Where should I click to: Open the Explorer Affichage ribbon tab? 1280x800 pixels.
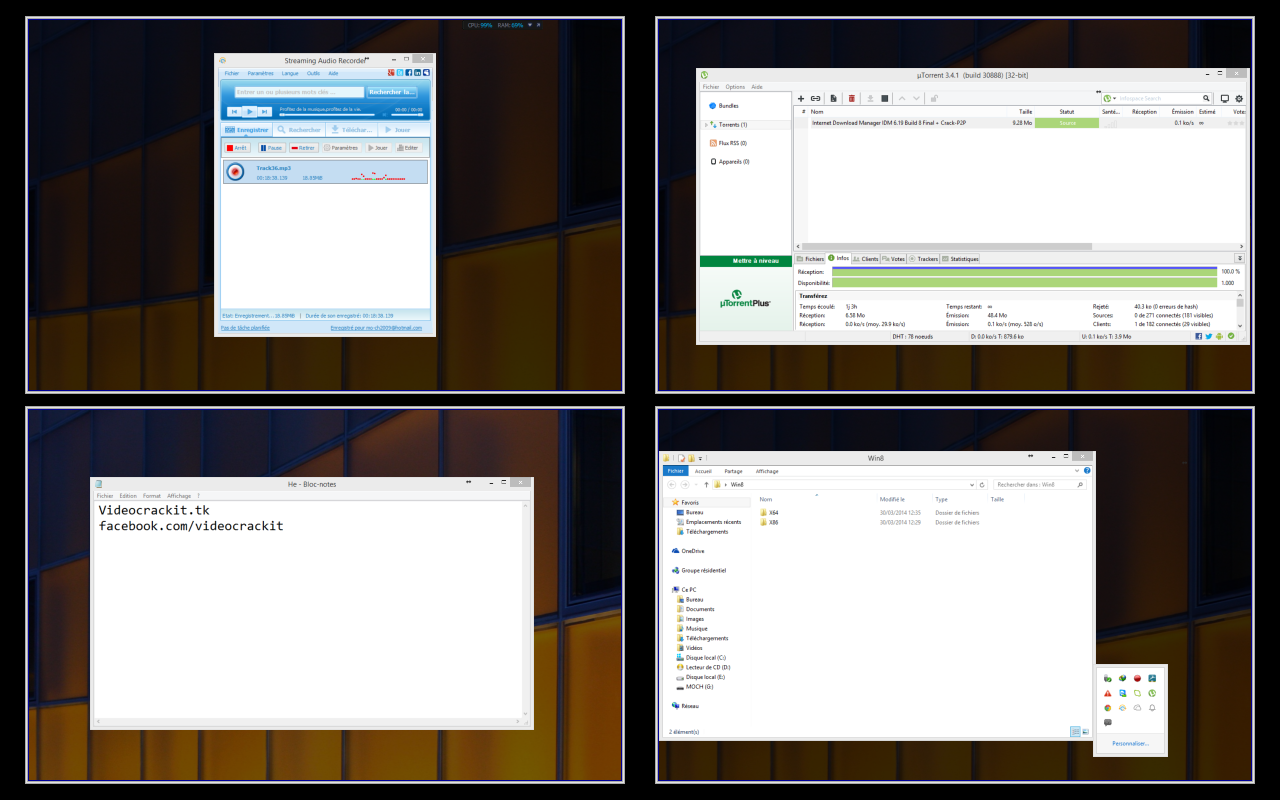click(767, 471)
